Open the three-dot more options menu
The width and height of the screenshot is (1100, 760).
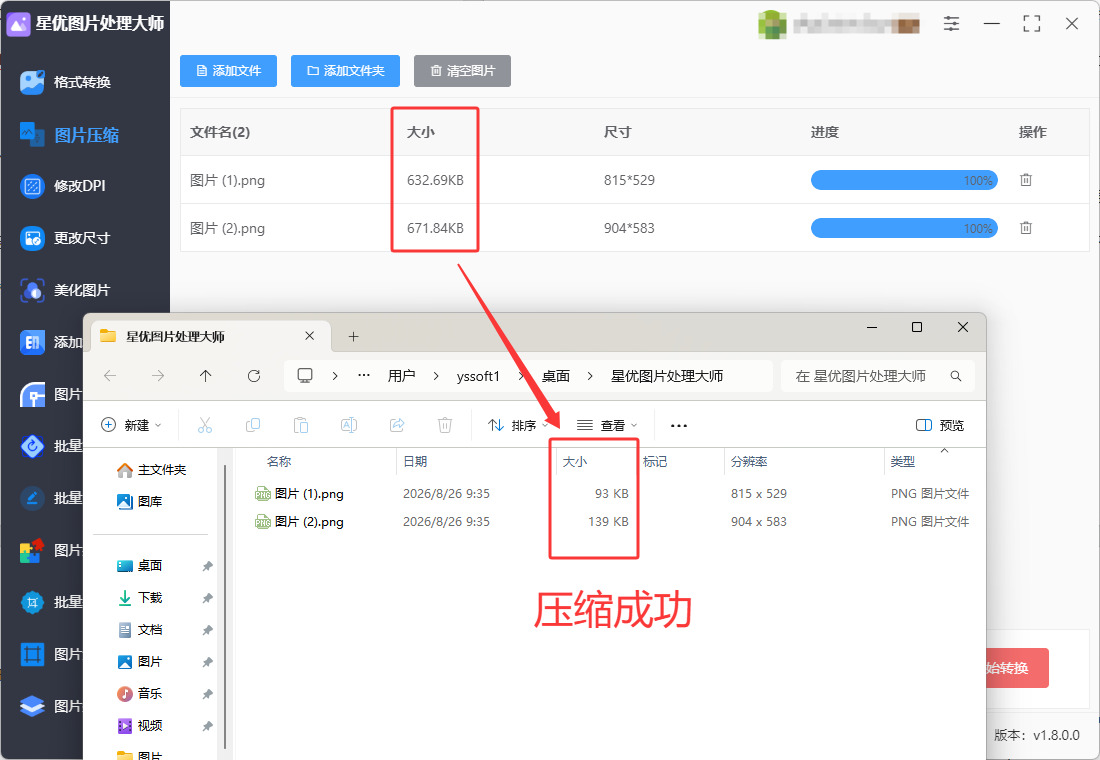tap(678, 425)
